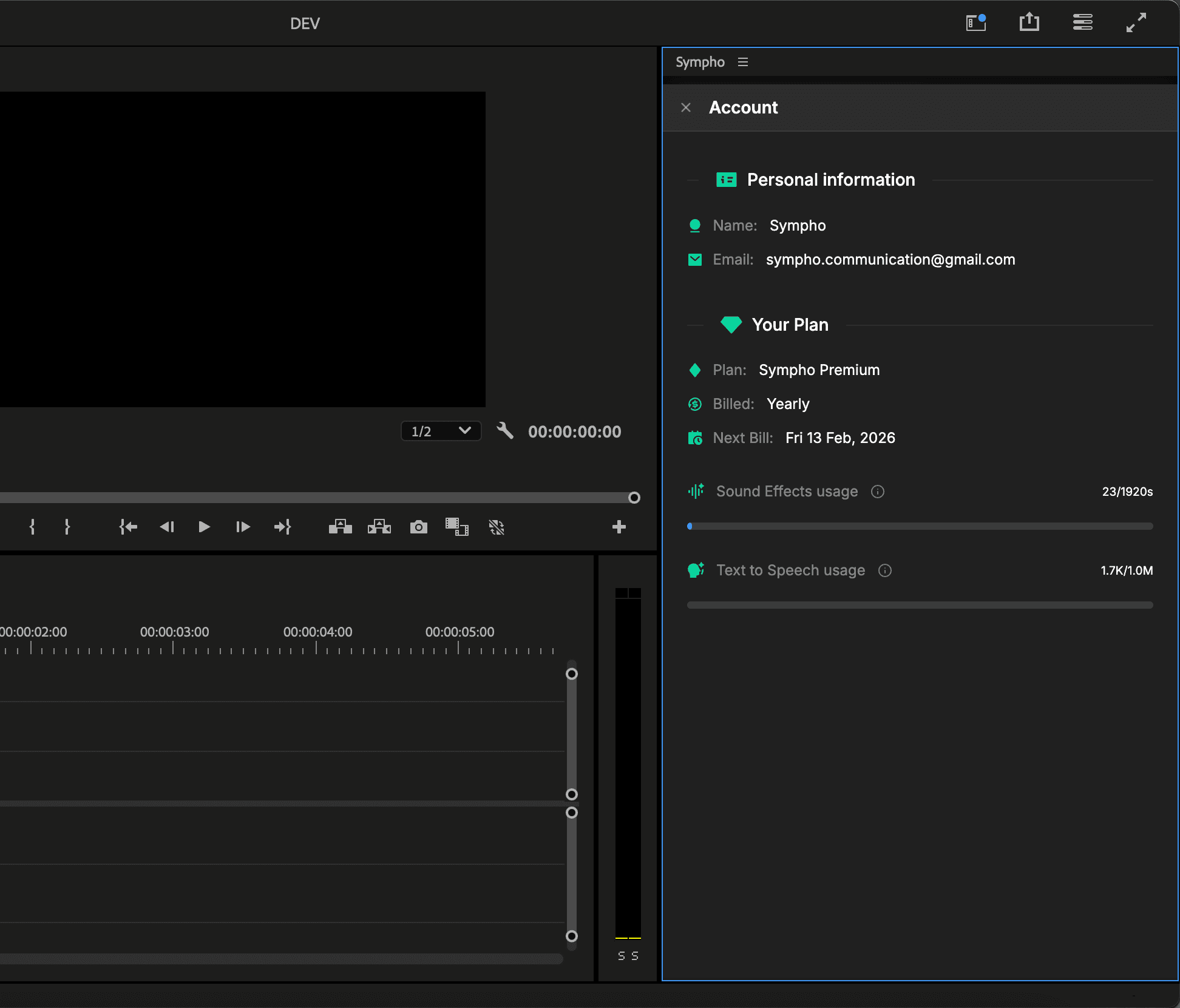1180x1008 pixels.
Task: Solo the right audio meter channel
Action: (635, 956)
